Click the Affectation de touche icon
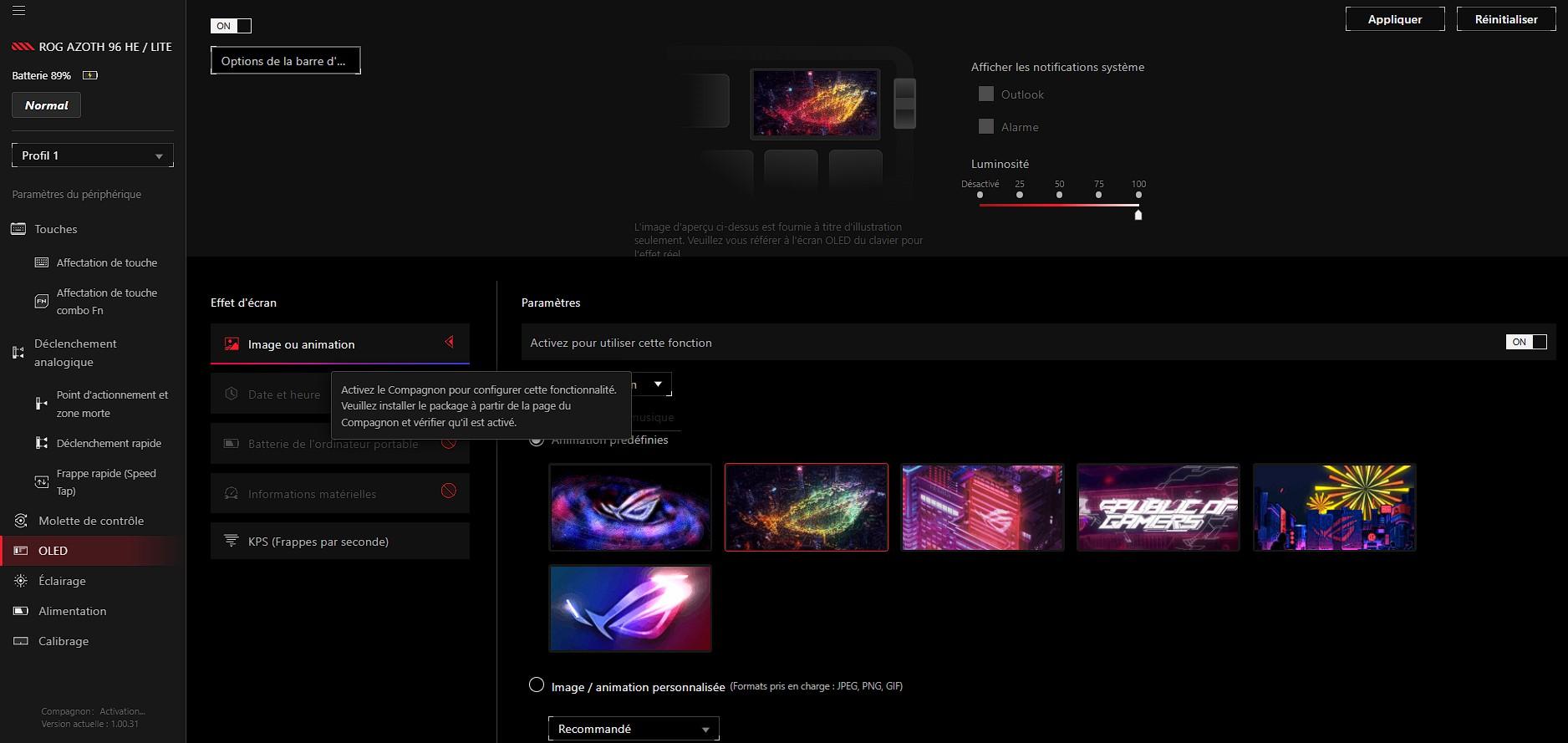 (x=41, y=262)
